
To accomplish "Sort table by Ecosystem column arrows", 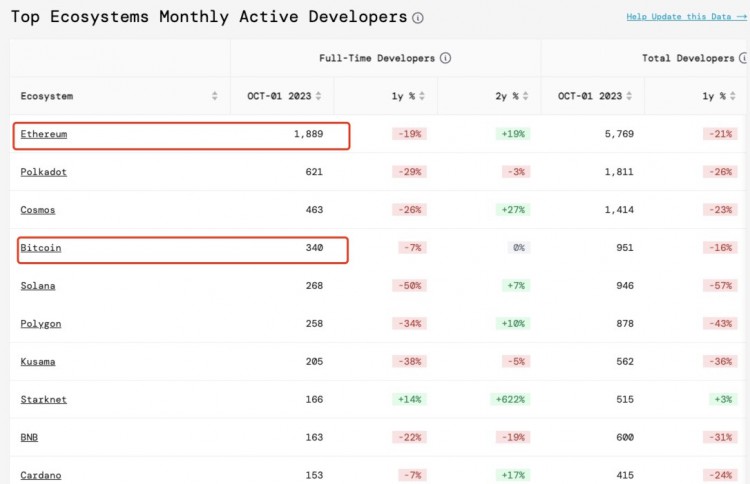I will point(215,96).
